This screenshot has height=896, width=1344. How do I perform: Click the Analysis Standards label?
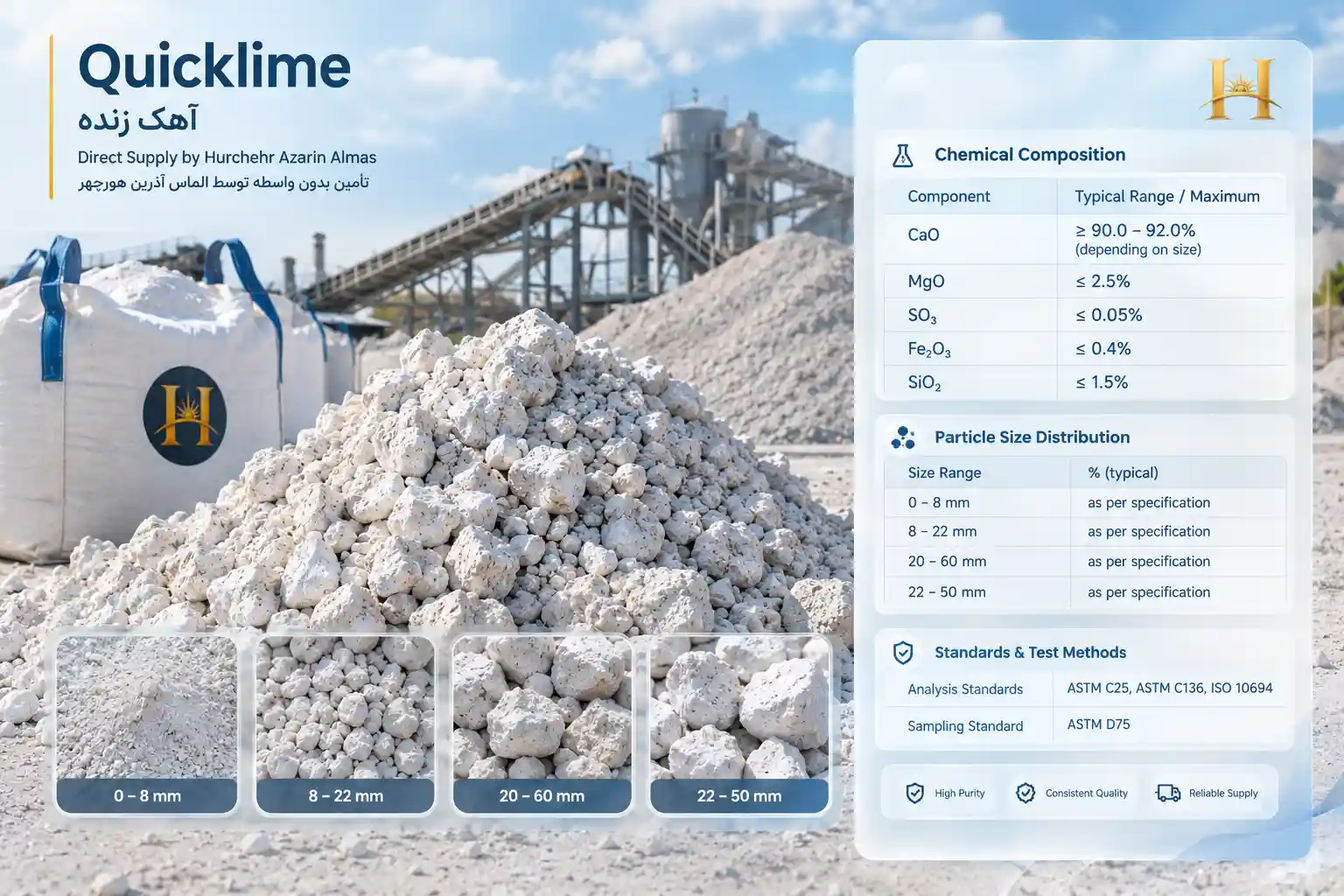[x=965, y=689]
